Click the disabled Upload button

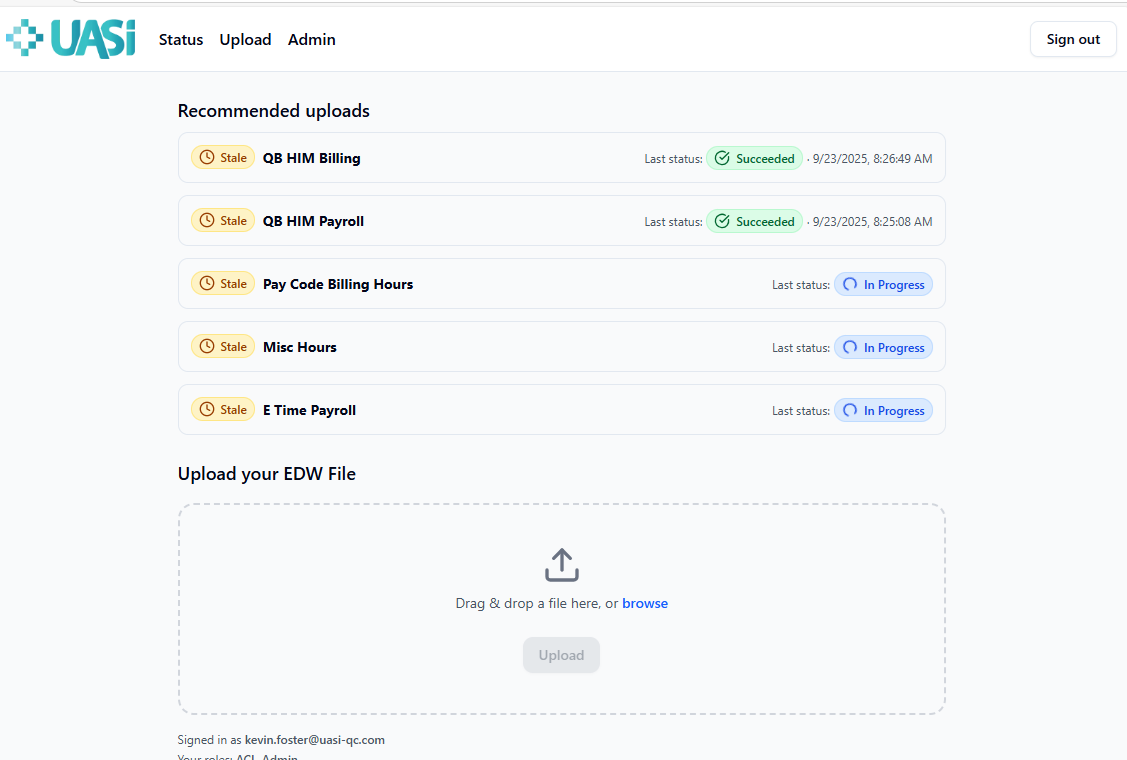(561, 655)
